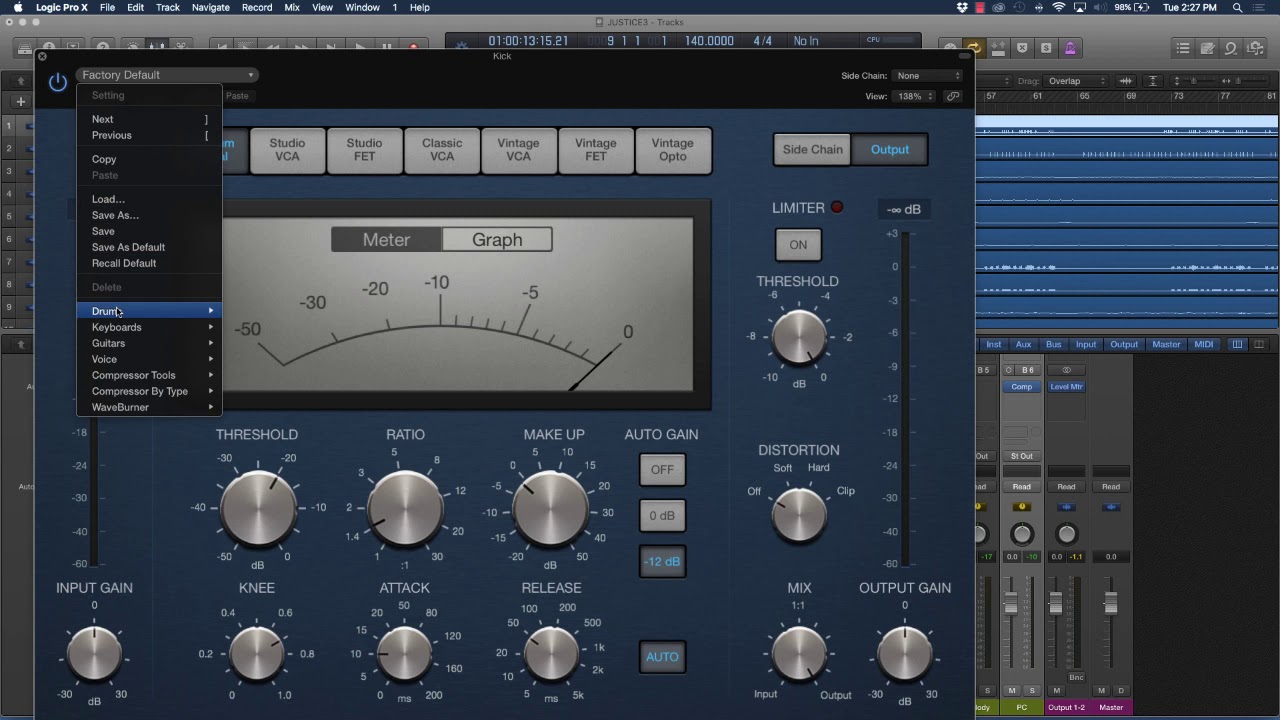The height and width of the screenshot is (720, 1280).
Task: Select the Studio FET compressor model
Action: (x=364, y=150)
